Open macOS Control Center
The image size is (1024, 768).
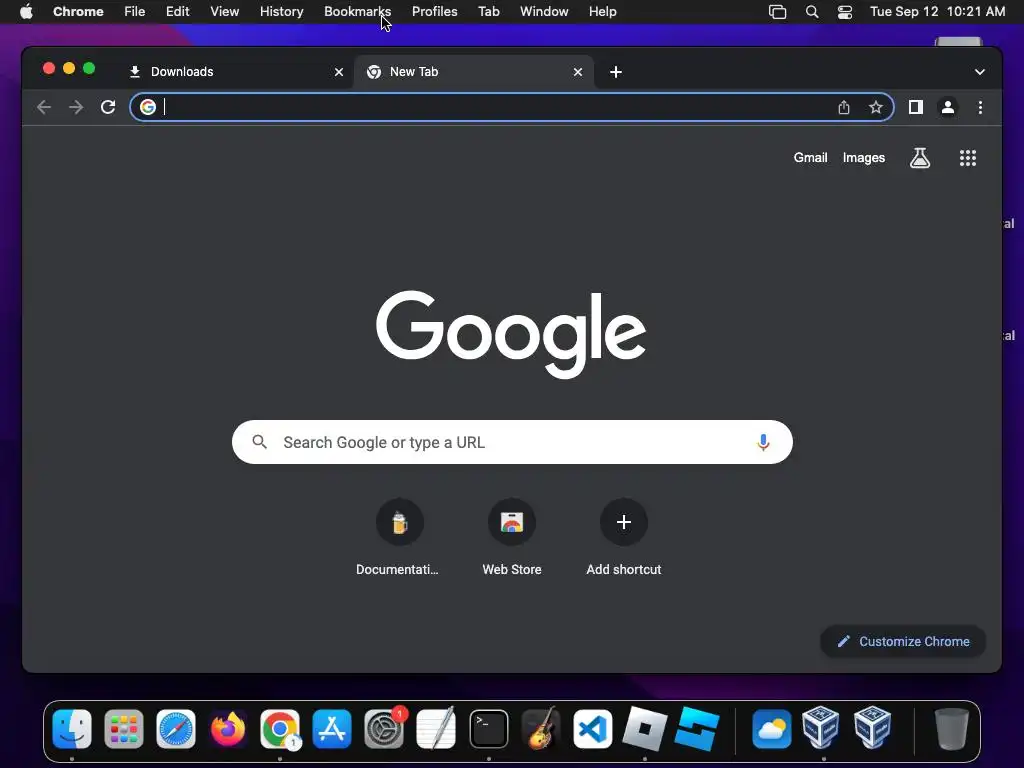844,12
